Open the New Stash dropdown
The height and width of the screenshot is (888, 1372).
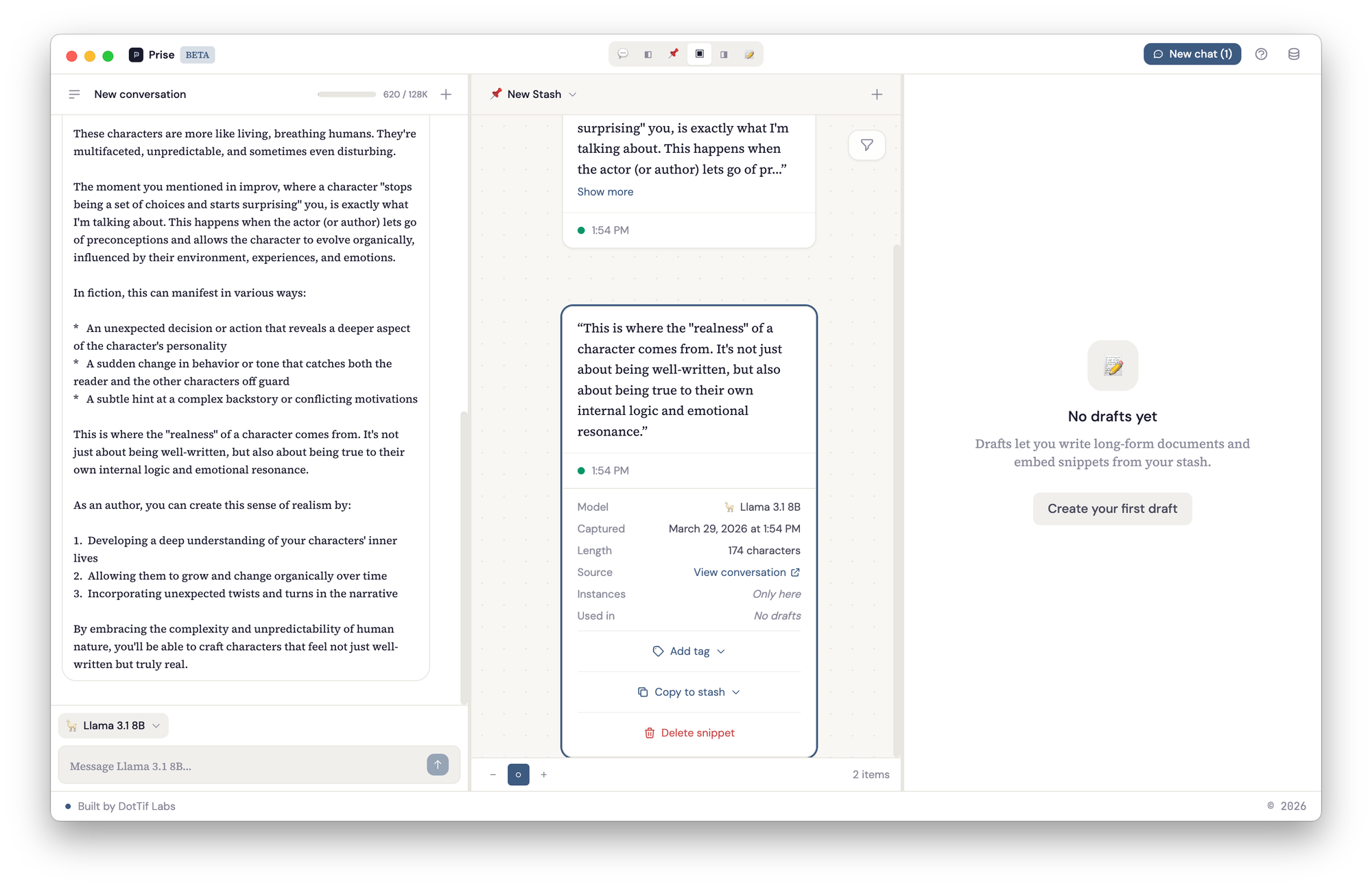534,95
